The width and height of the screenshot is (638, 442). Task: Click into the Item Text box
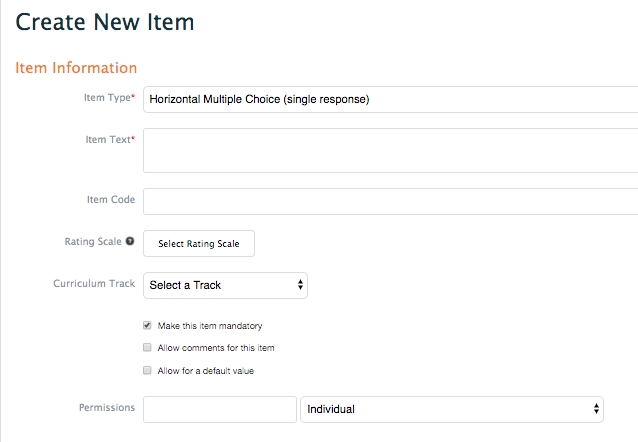pos(390,150)
